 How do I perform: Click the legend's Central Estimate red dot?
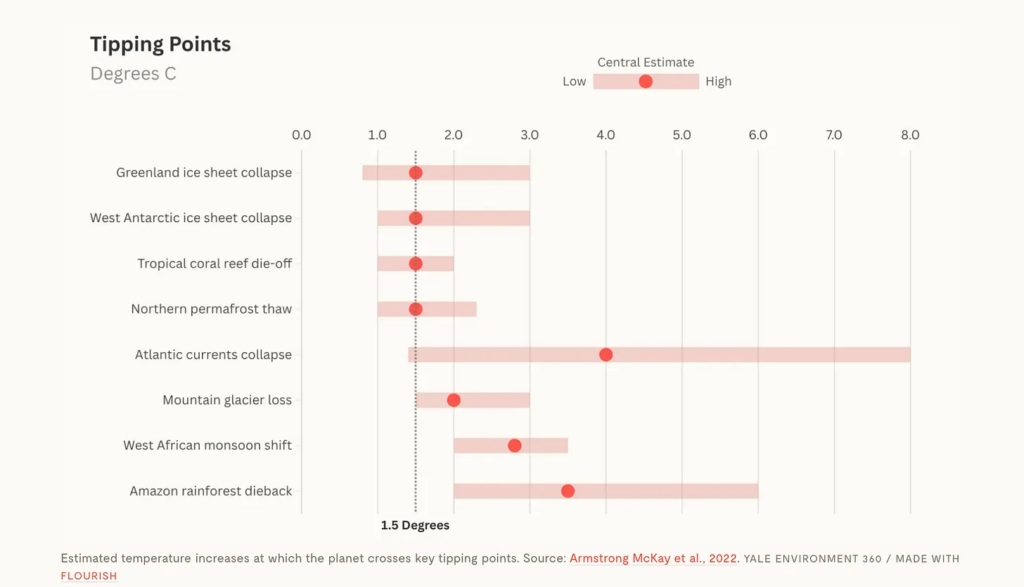(646, 81)
